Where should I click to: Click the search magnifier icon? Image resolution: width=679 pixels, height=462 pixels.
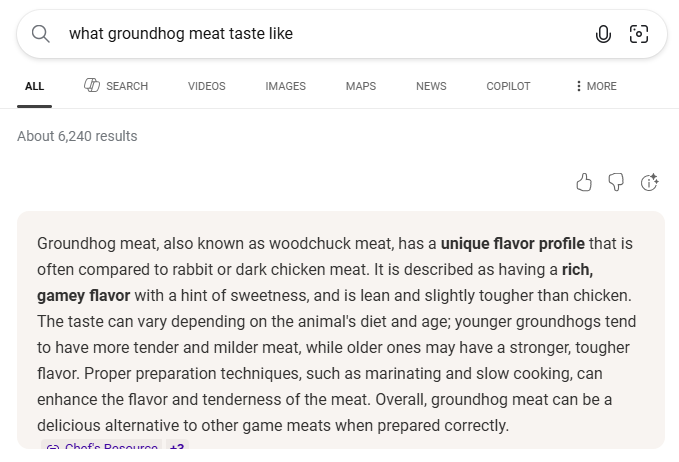[41, 34]
